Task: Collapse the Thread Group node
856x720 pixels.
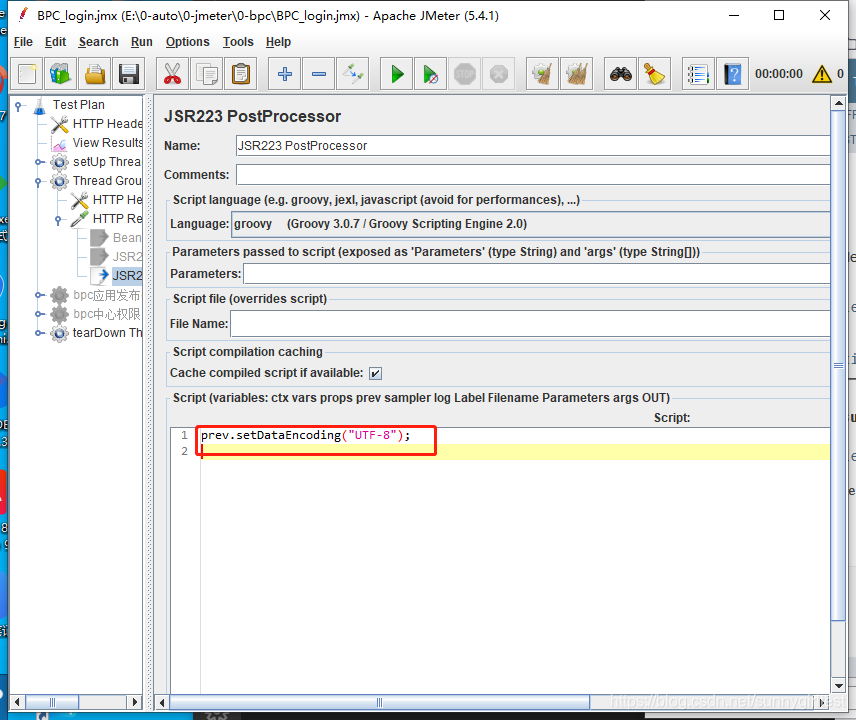Action: [x=39, y=181]
